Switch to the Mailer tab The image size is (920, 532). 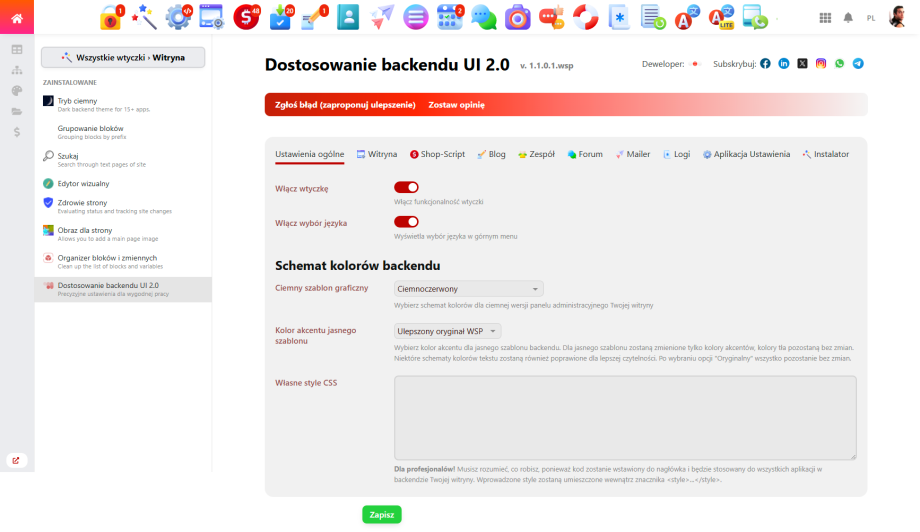[632, 154]
